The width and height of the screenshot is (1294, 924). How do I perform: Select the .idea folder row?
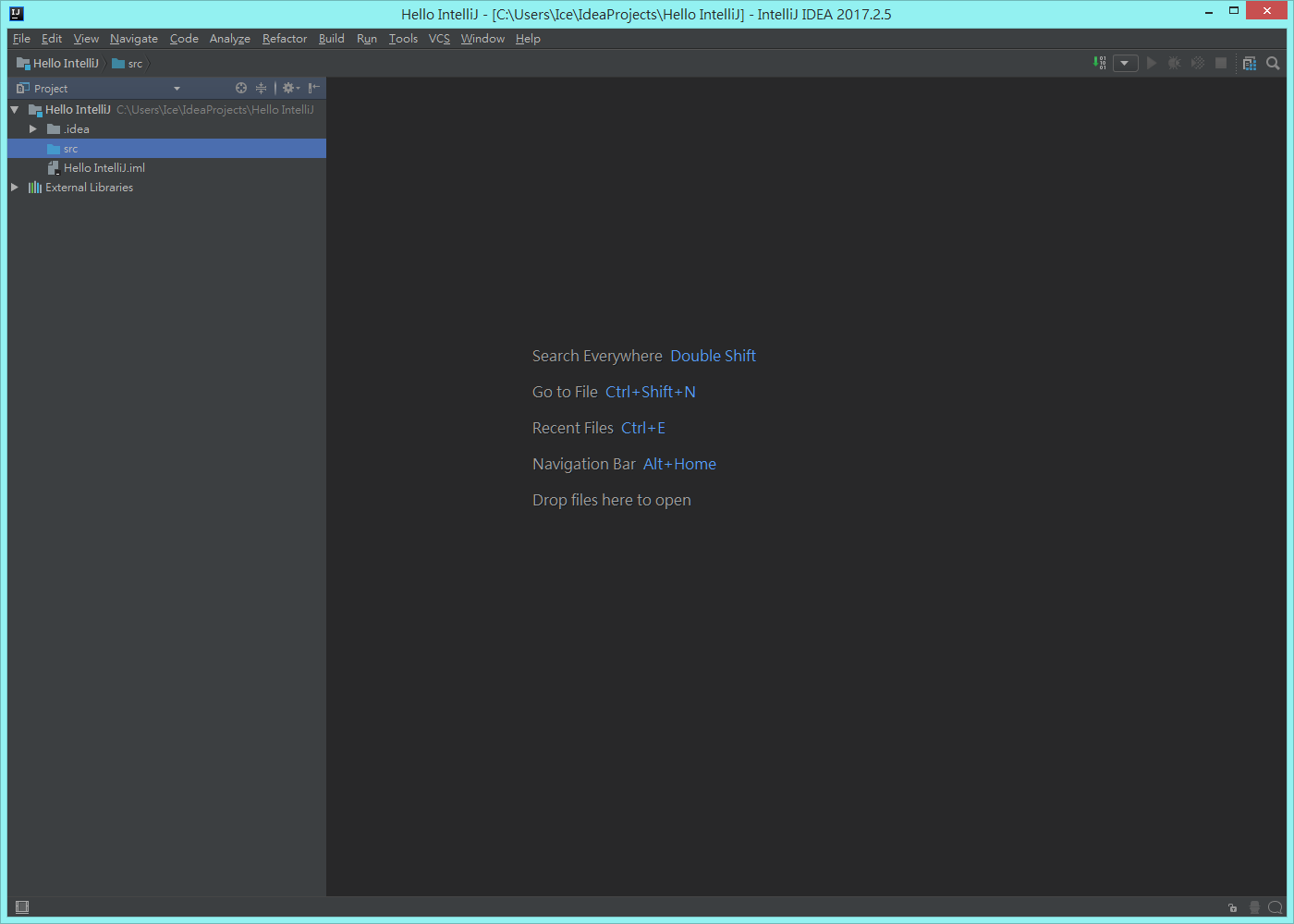166,129
